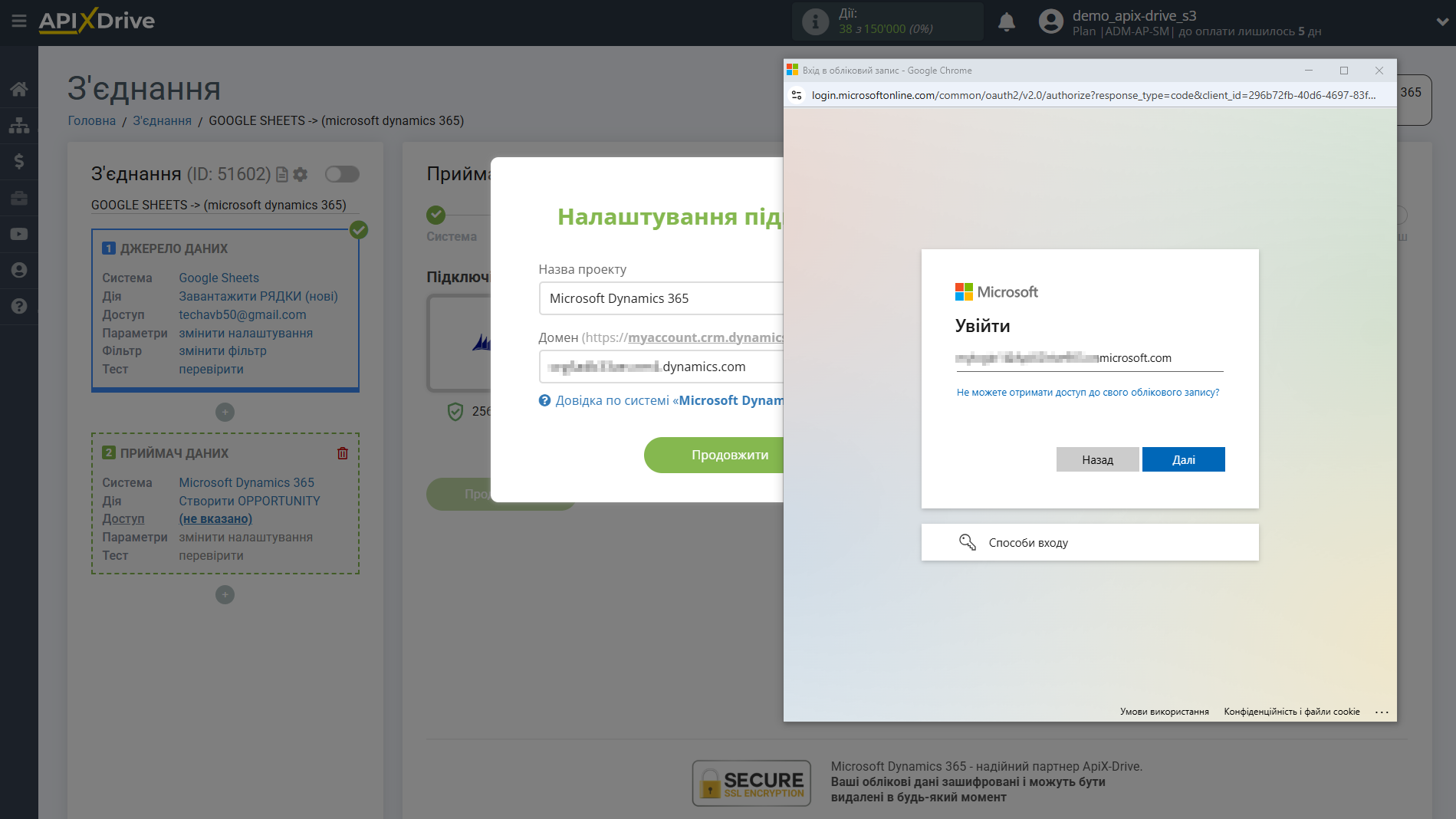
Task: Click site info icon in Chrome popup address bar
Action: point(797,95)
